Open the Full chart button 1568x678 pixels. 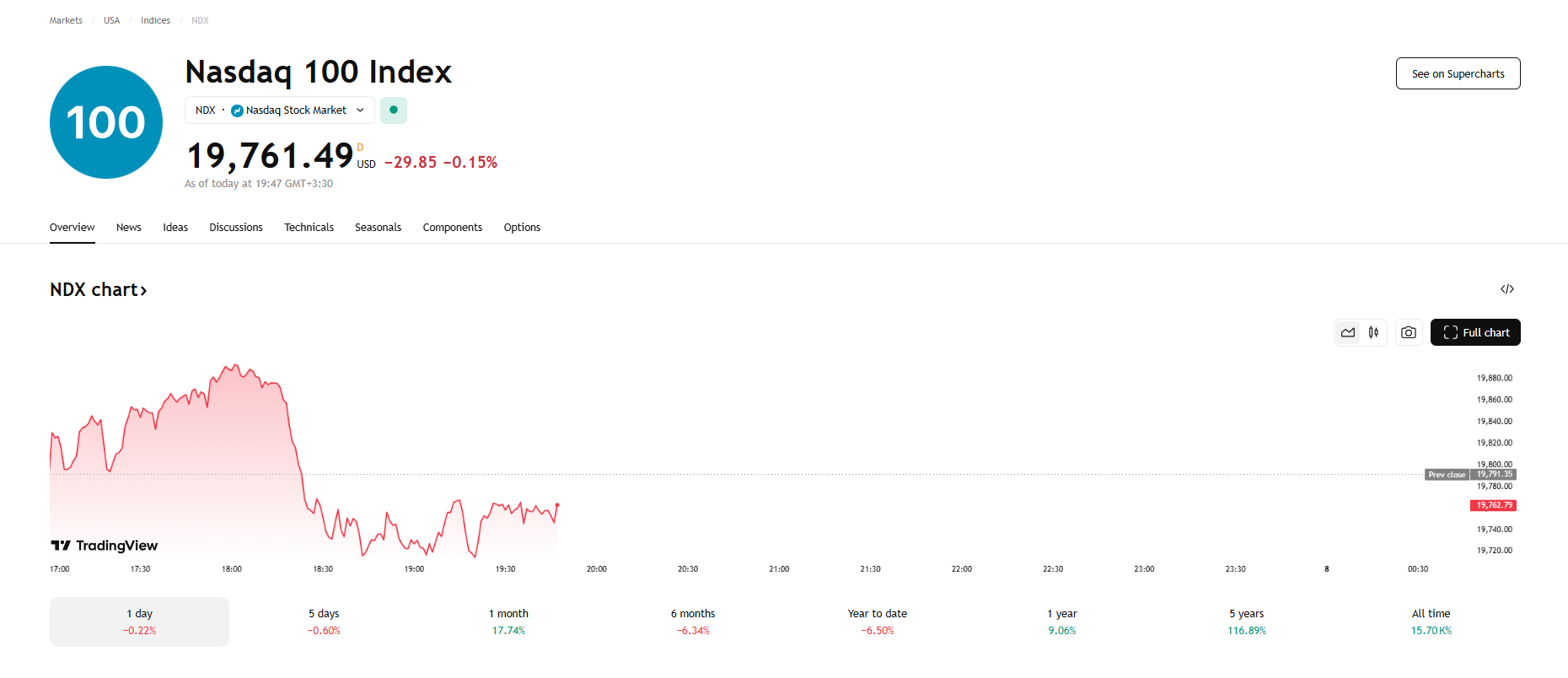1475,332
